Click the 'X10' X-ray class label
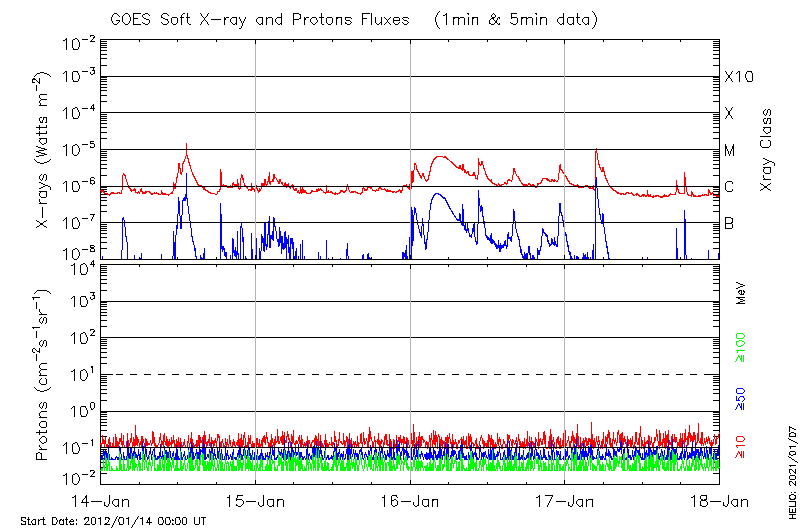Screen dimensions: 800x530 pyautogui.click(x=737, y=77)
